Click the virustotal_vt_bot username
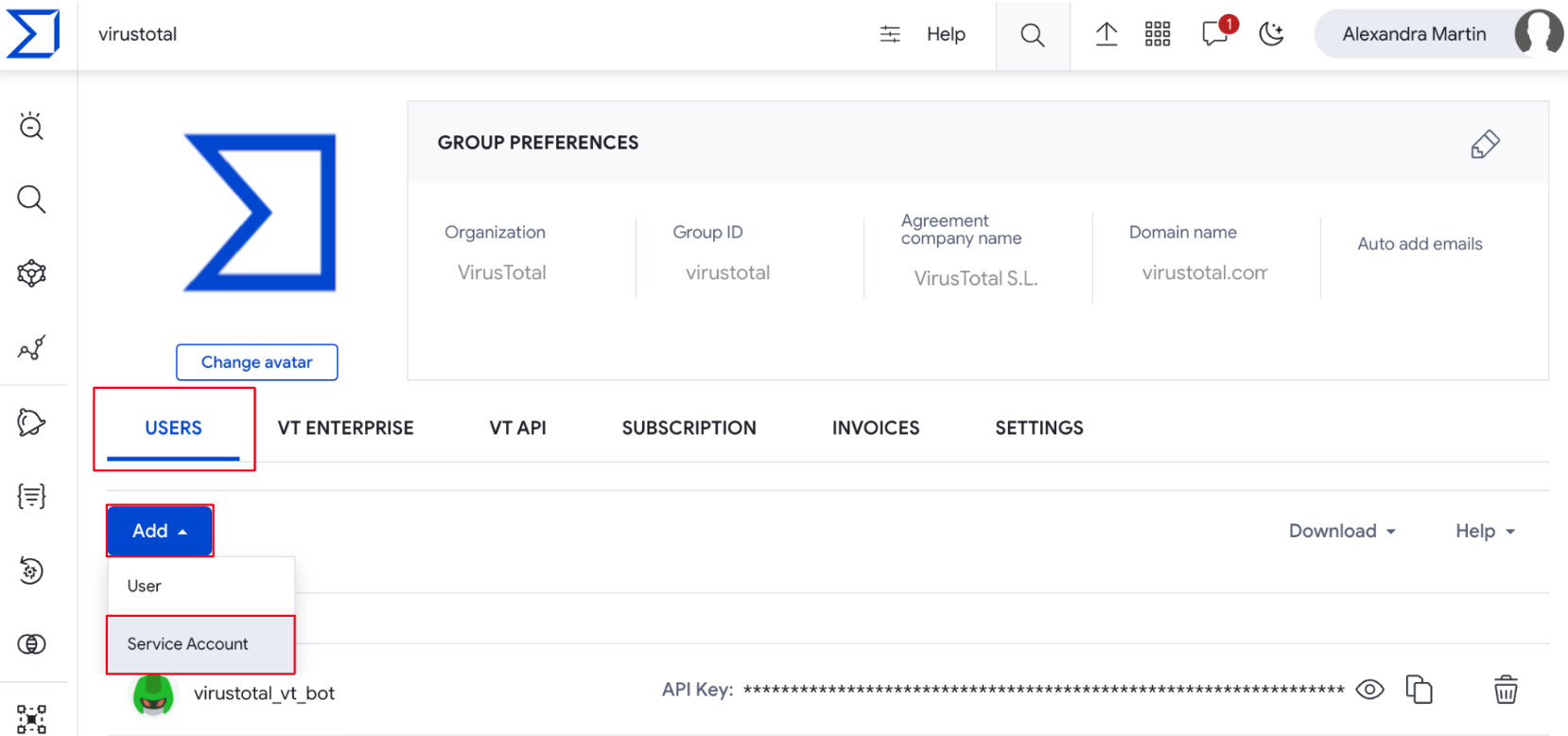Viewport: 1568px width, 736px height. coord(264,693)
